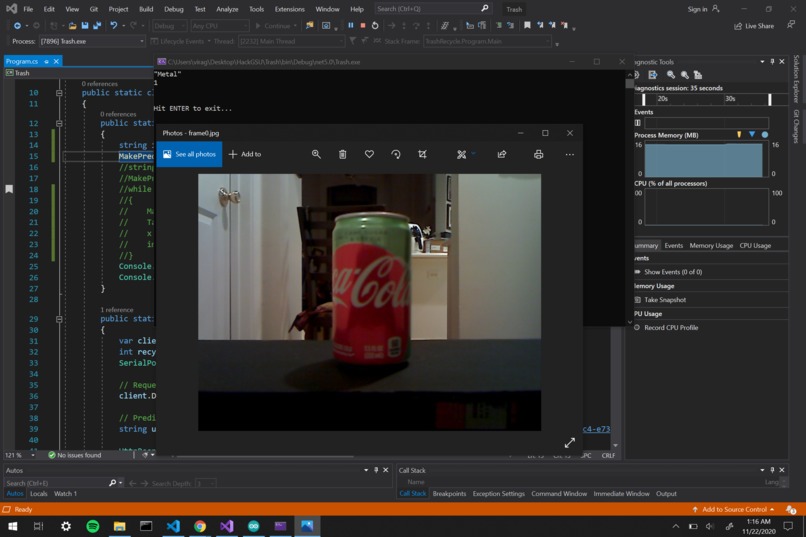This screenshot has width=806, height=537.
Task: Open Spotify from the taskbar
Action: [x=93, y=526]
